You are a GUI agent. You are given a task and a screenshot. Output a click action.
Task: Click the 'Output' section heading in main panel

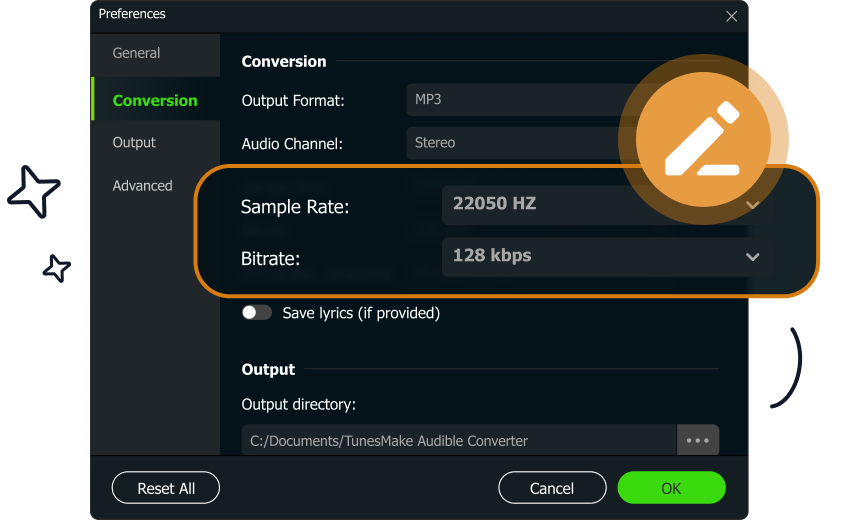tap(268, 369)
